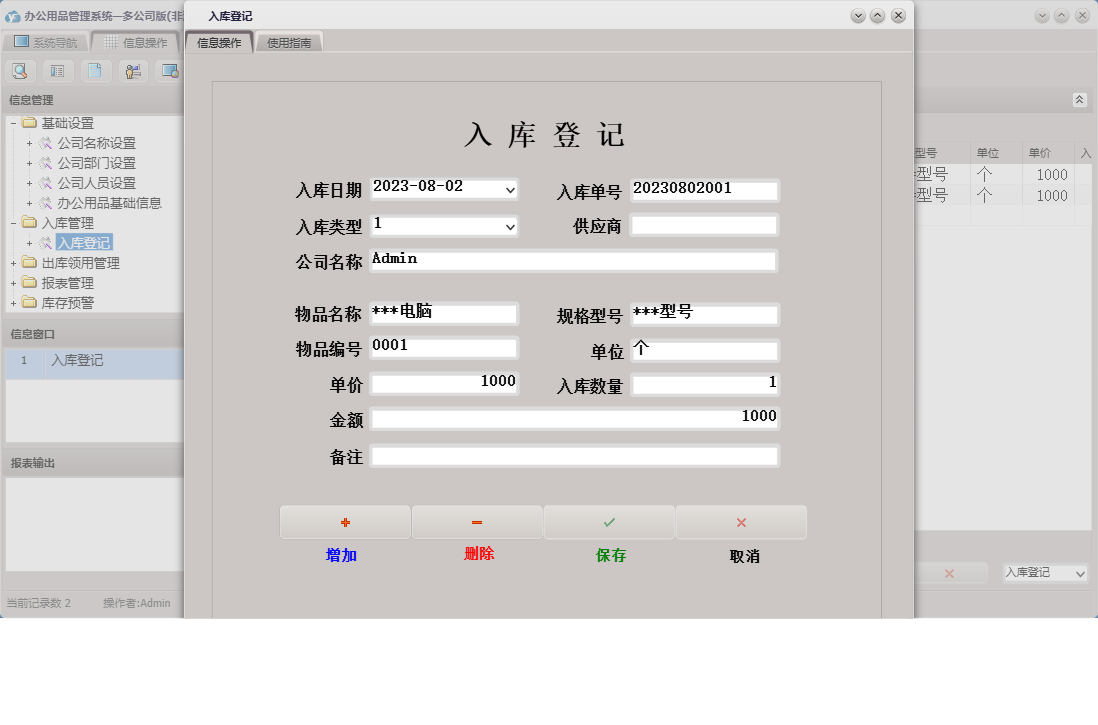Select the search/query icon in the toolbar
Viewport: 1098px width, 725px height.
(x=20, y=71)
